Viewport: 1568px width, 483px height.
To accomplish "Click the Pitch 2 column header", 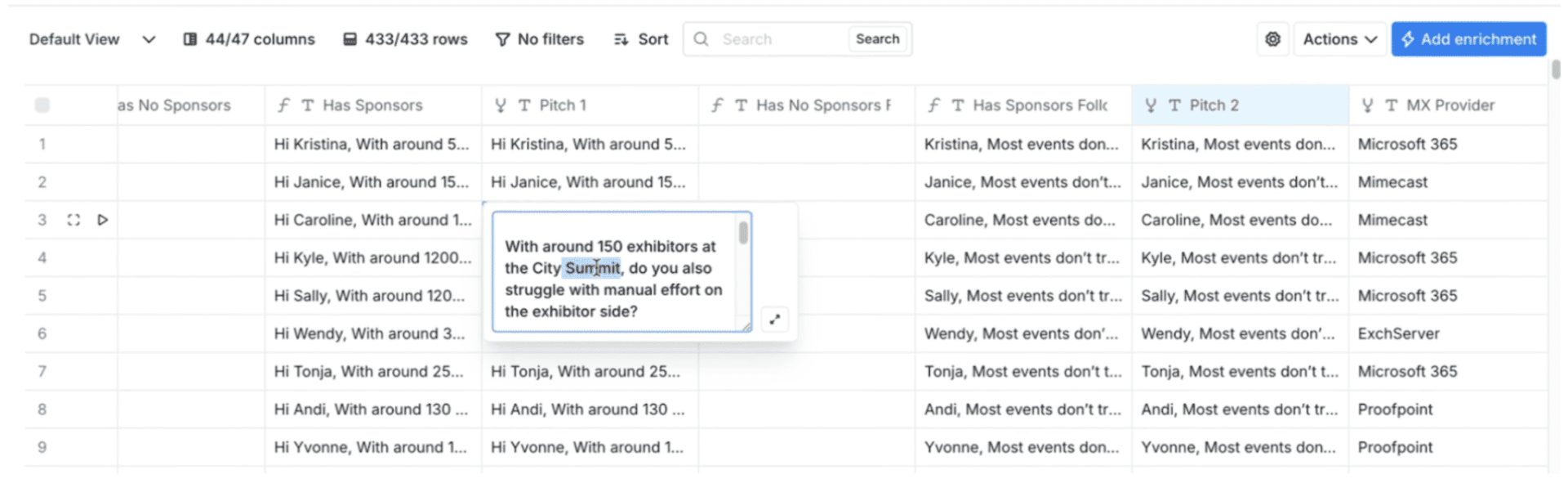I will point(1240,105).
